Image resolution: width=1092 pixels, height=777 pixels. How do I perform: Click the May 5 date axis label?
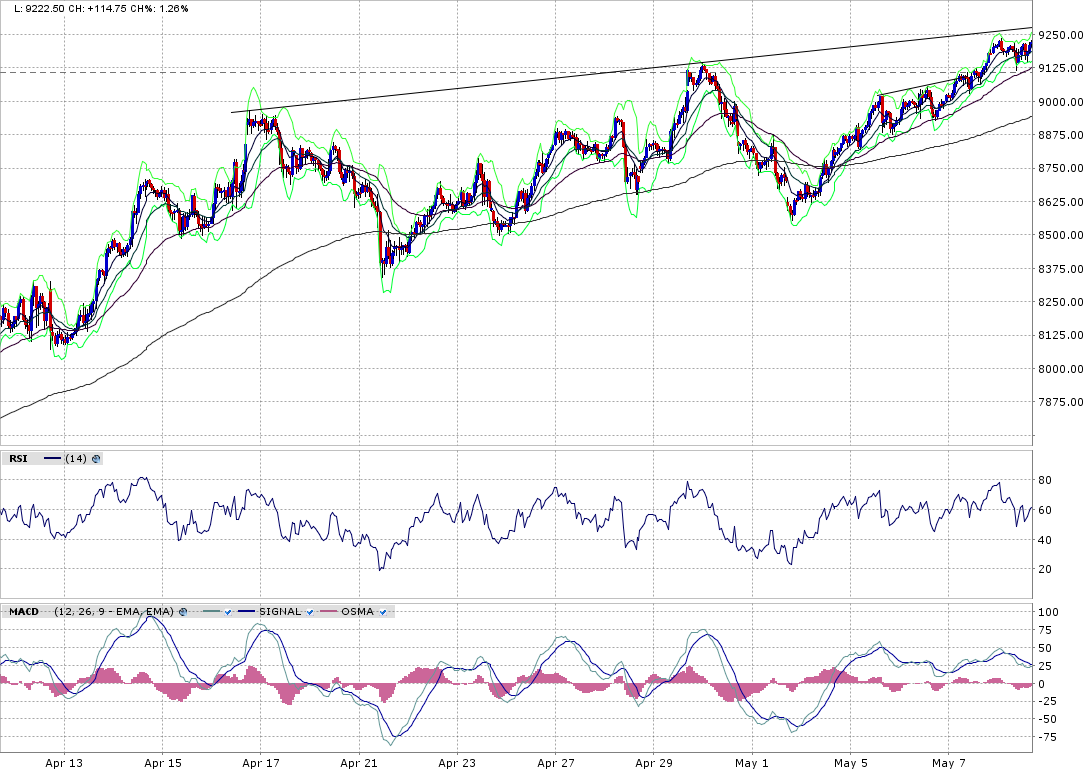(x=850, y=762)
